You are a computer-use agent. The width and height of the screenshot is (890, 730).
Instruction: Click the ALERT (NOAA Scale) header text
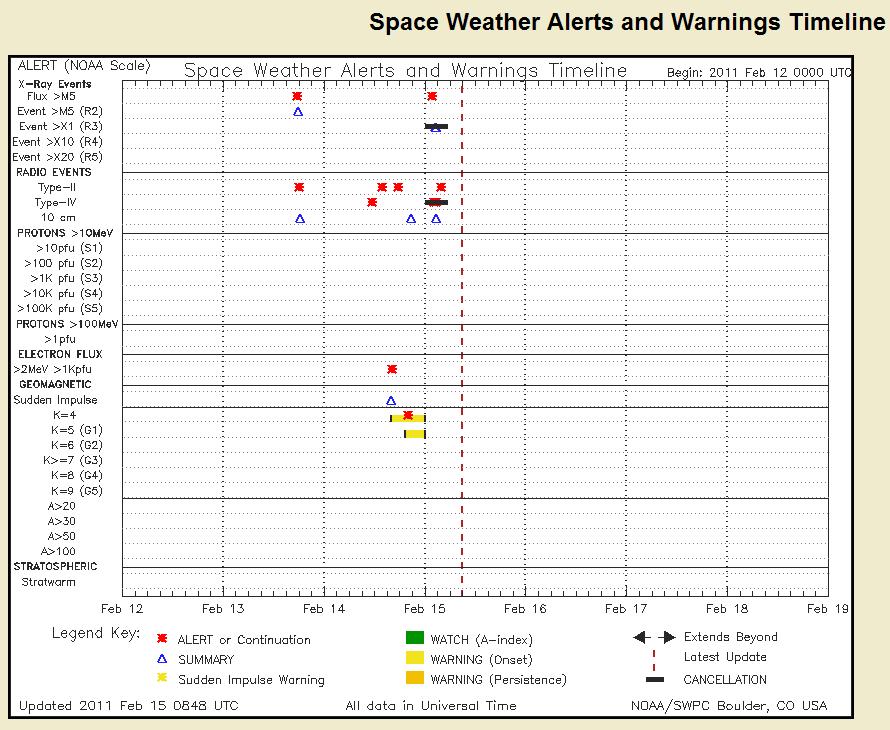coord(84,66)
